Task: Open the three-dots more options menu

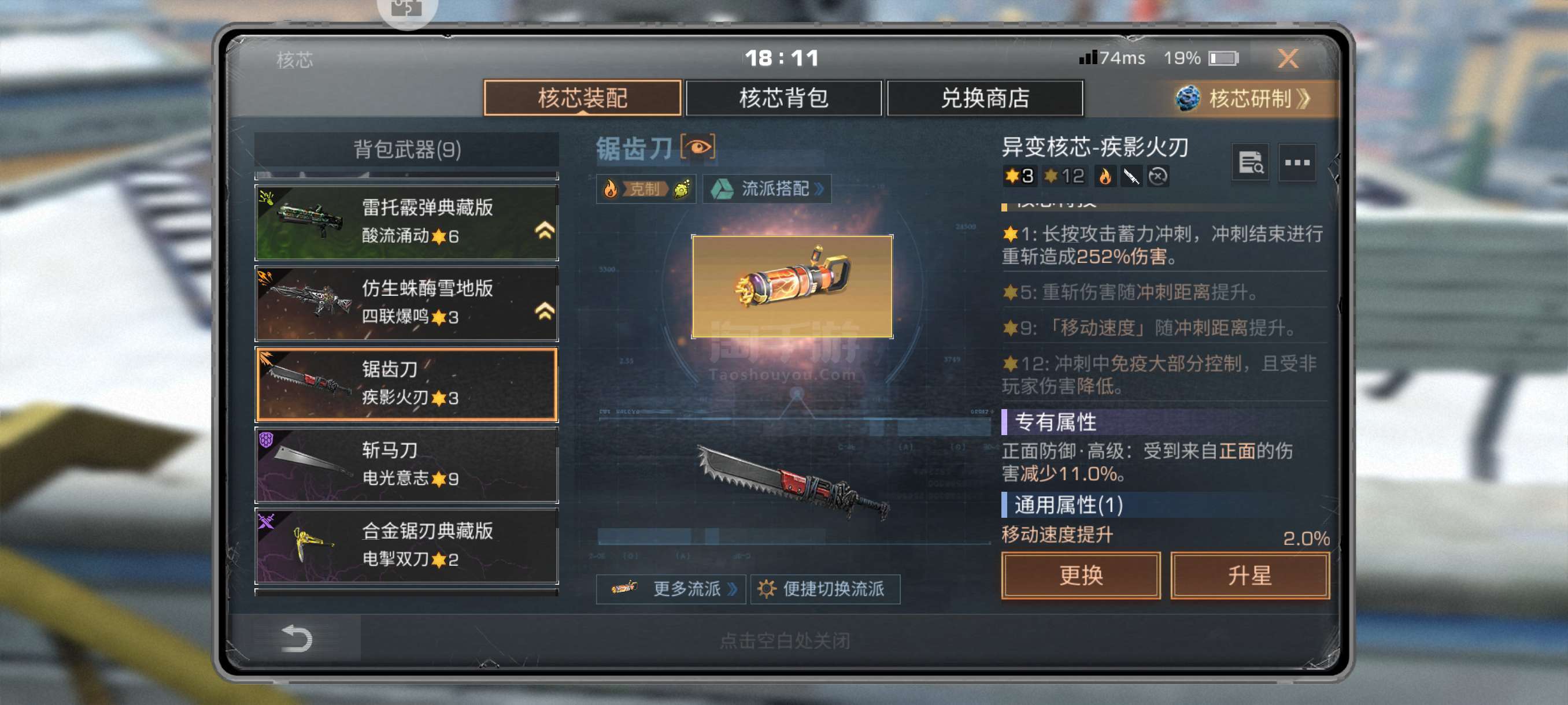Action: pos(1297,162)
